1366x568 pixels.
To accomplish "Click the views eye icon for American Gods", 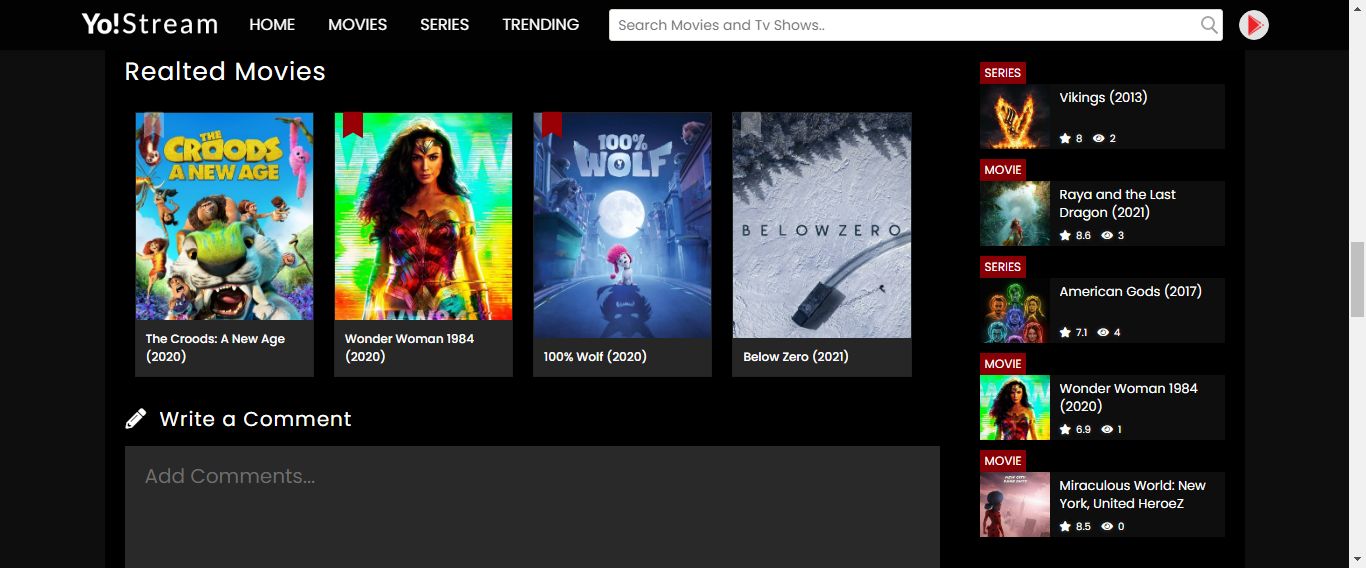I will 1103,332.
